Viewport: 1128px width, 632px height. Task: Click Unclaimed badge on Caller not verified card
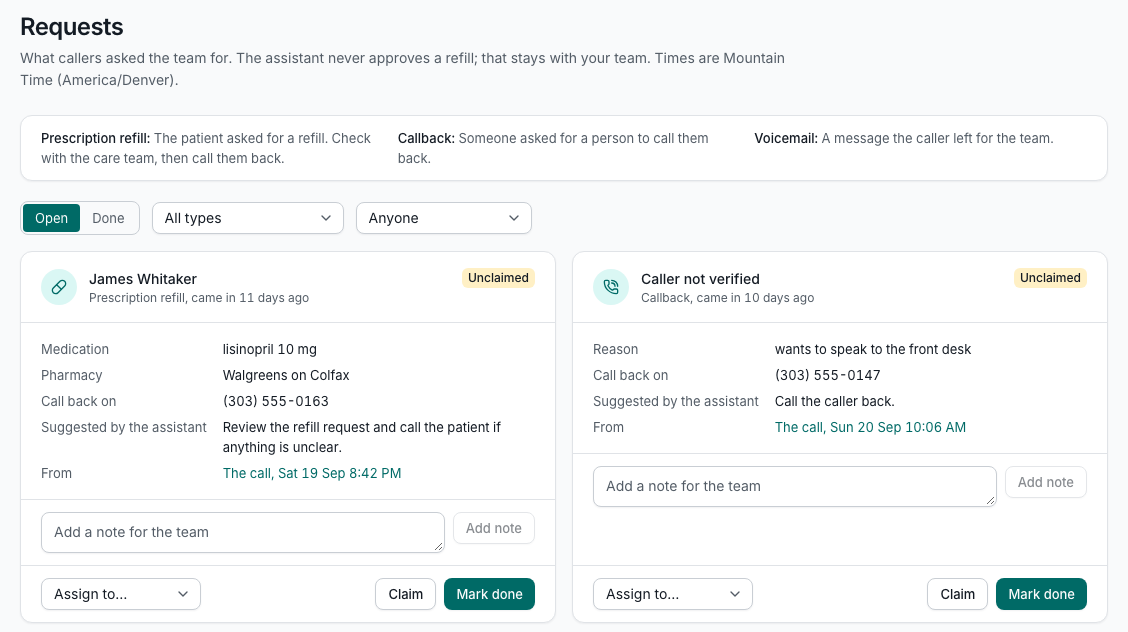point(1050,278)
